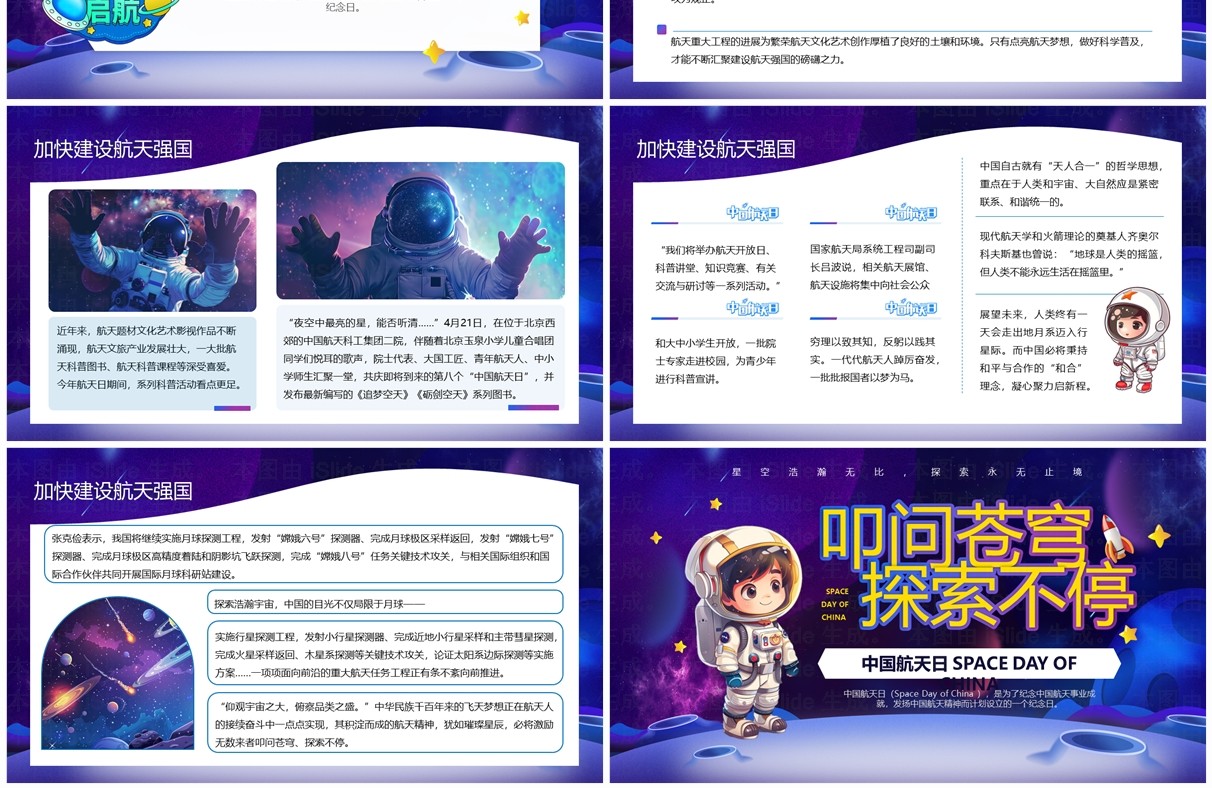Click the paragraph about 天人合一 philosophy
Image resolution: width=1212 pixels, height=788 pixels.
click(x=1070, y=184)
